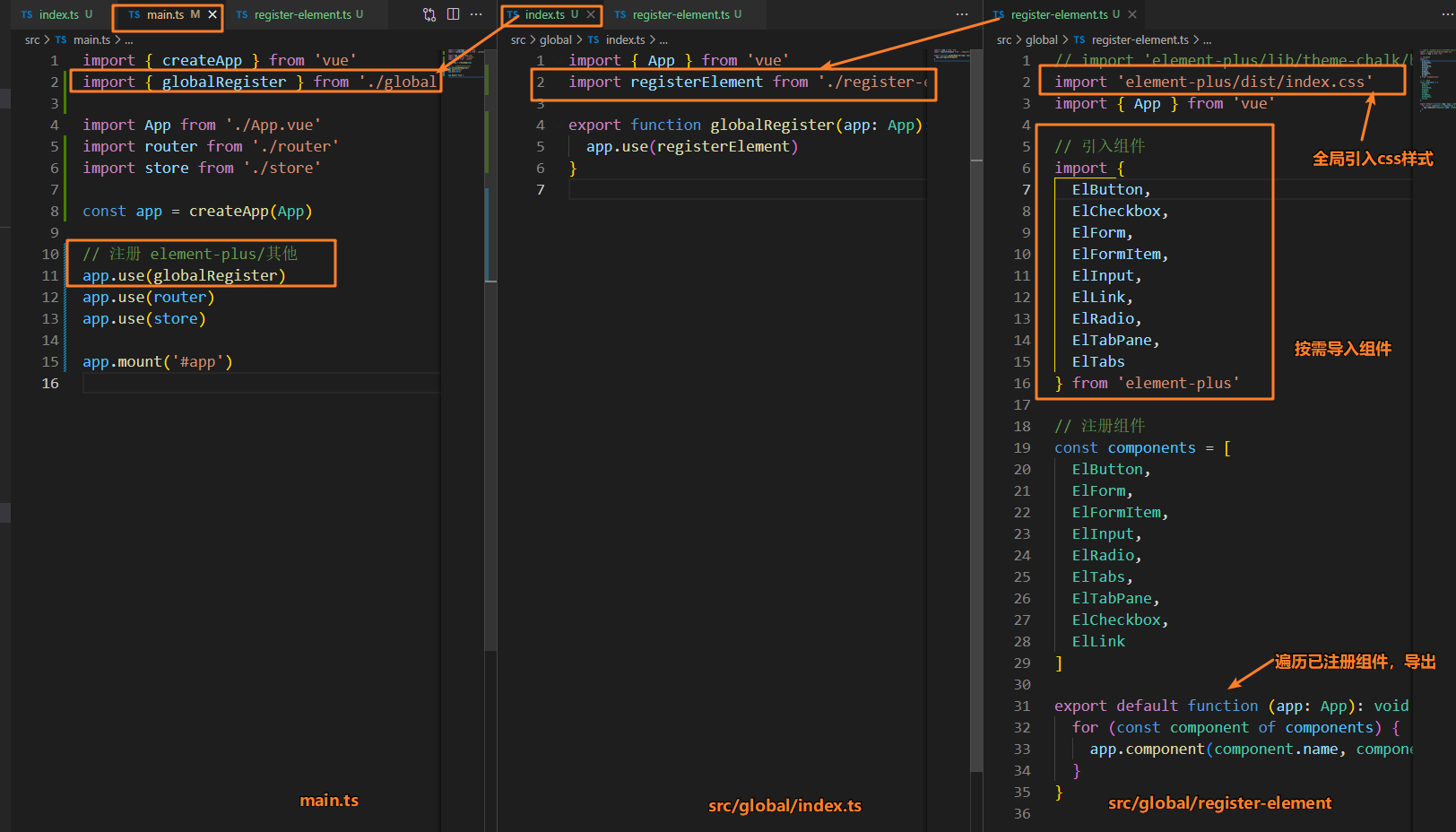Click "from 'element-plus'" on line 16
This screenshot has height=832, width=1456.
[1156, 383]
